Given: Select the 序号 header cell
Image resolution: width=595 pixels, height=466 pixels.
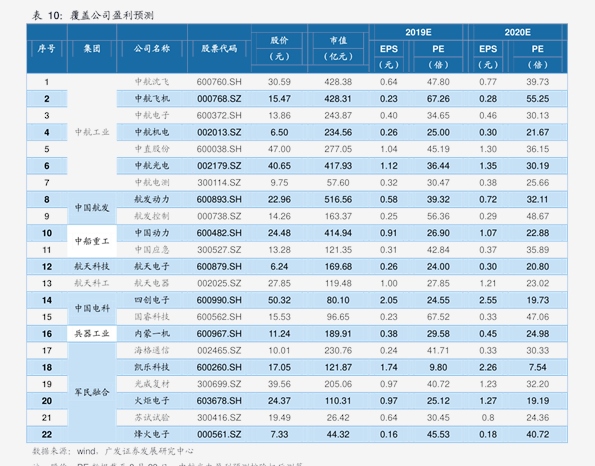Looking at the screenshot, I should 47,49.
